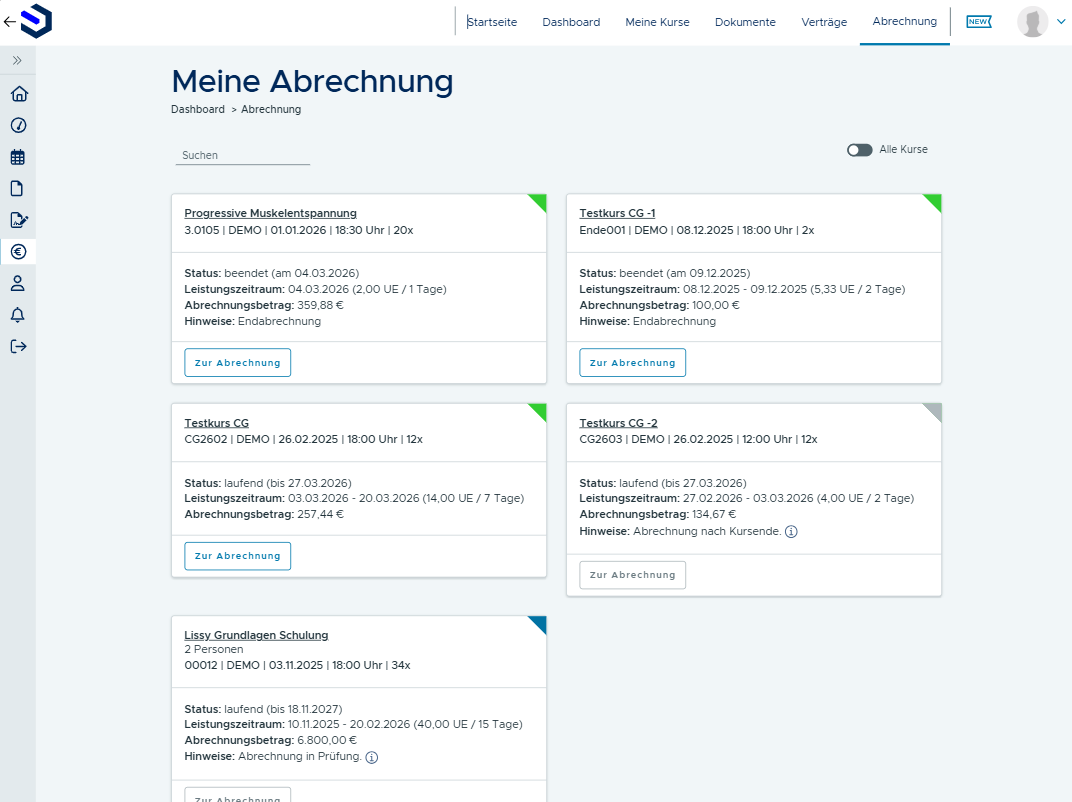Enable the 'Alle Kurse' toggle switch
This screenshot has height=802, width=1072.
(x=859, y=150)
